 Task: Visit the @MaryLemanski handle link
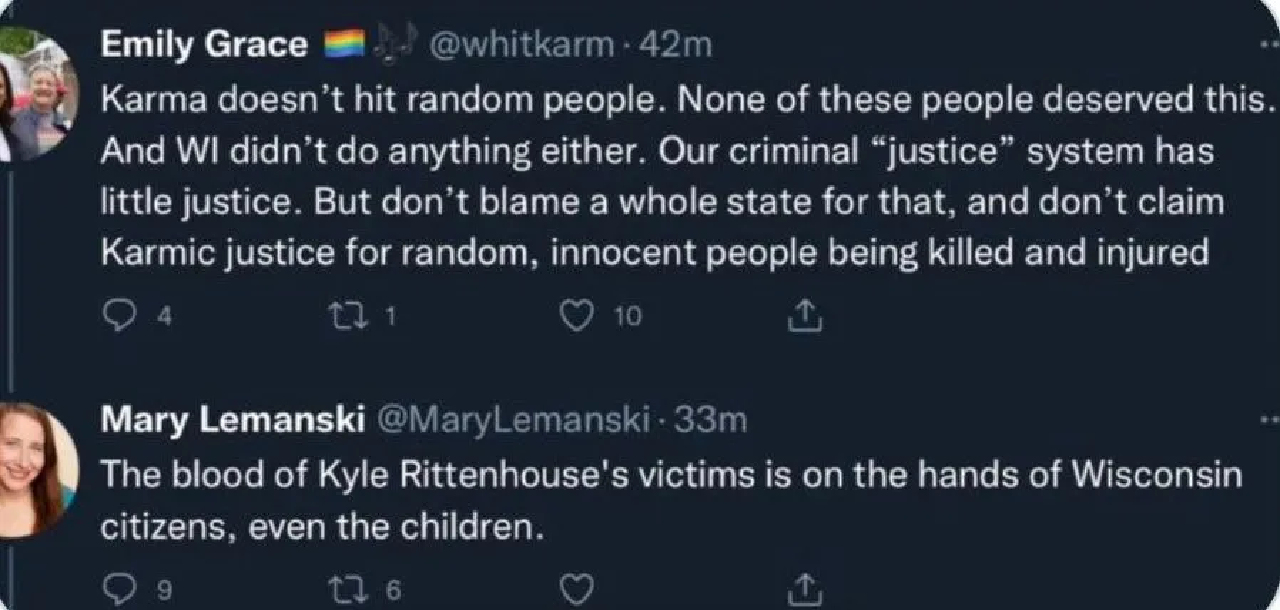coord(514,421)
